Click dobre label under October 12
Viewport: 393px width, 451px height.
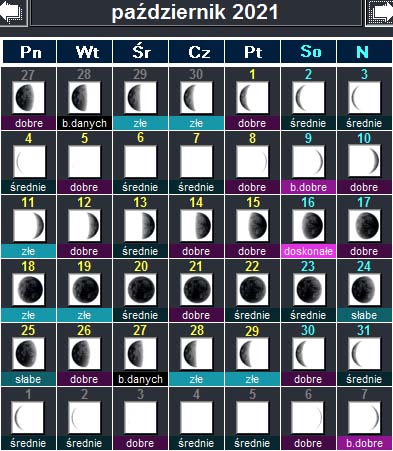[84, 251]
